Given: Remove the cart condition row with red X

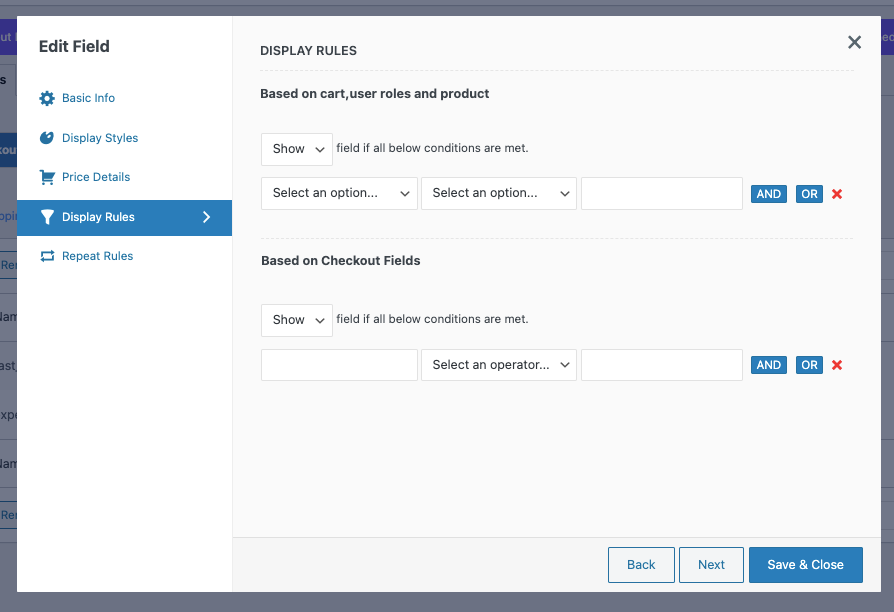Looking at the screenshot, I should tap(837, 194).
